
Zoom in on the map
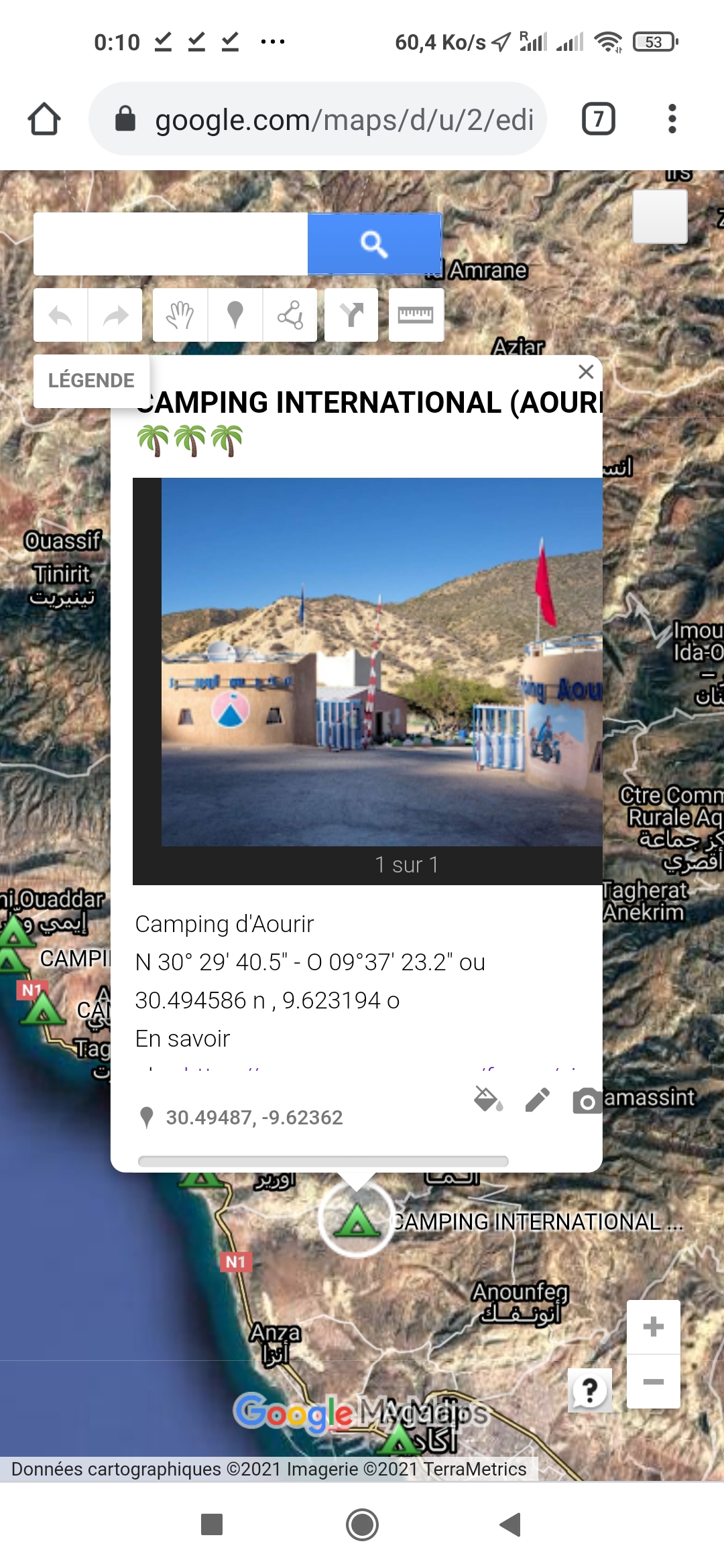pos(653,1327)
